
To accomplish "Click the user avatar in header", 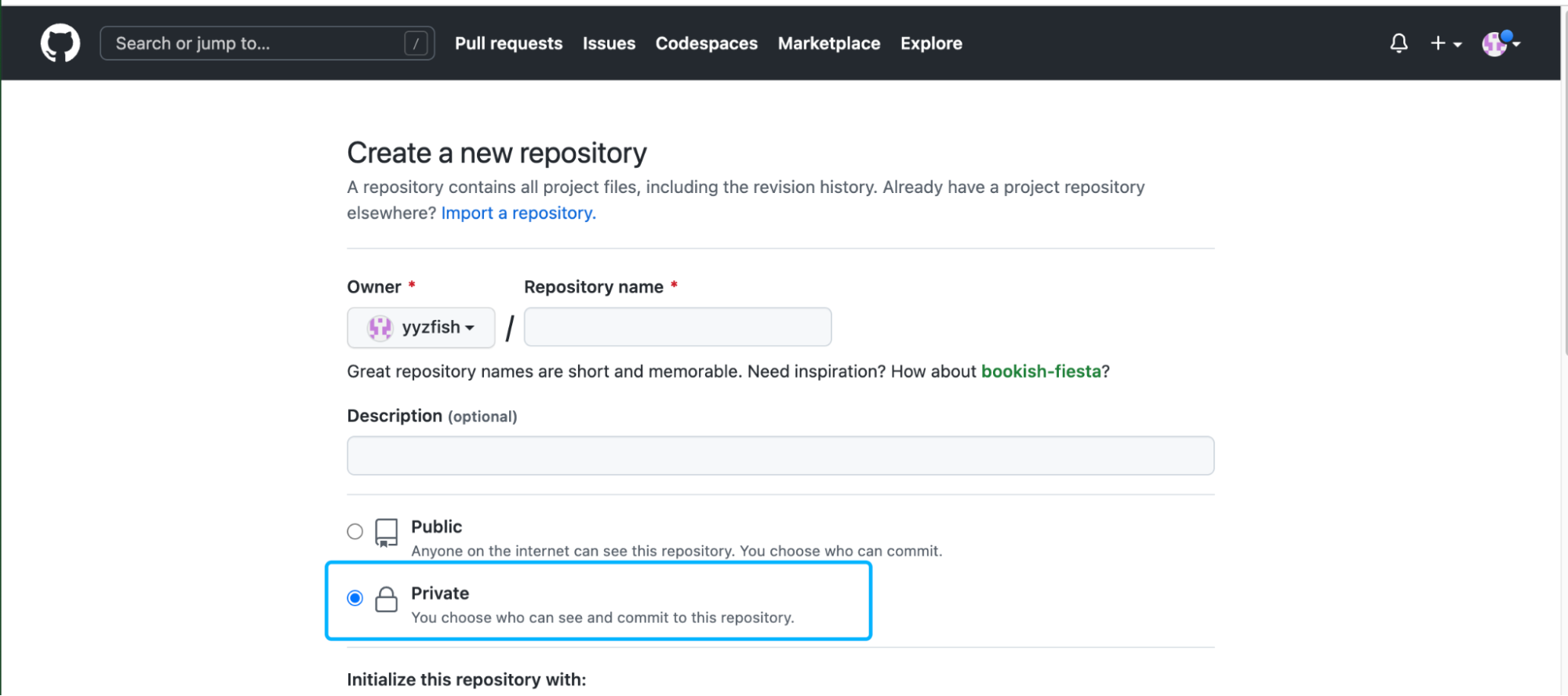I will coord(1494,44).
